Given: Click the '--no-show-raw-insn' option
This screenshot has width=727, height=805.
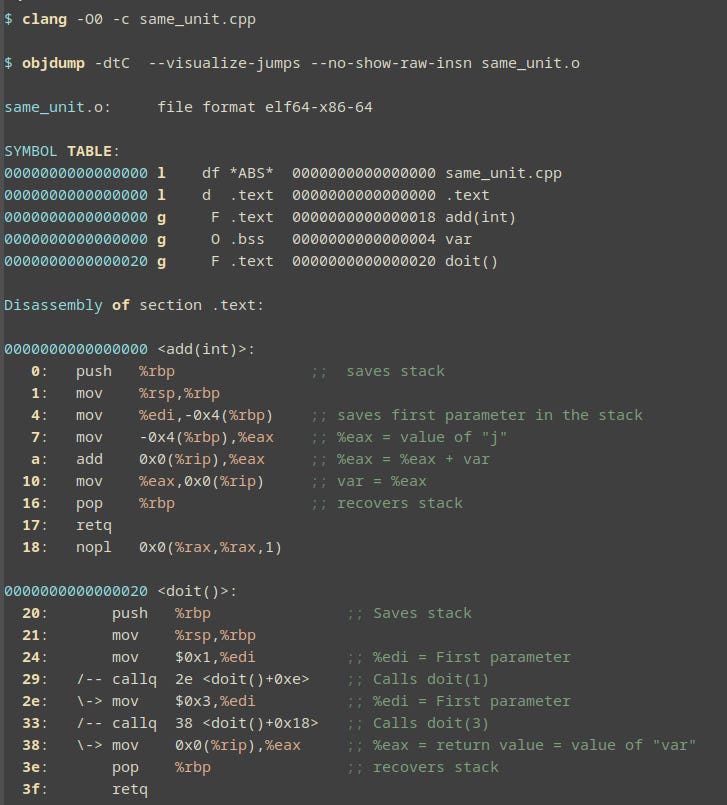Looking at the screenshot, I should 391,63.
